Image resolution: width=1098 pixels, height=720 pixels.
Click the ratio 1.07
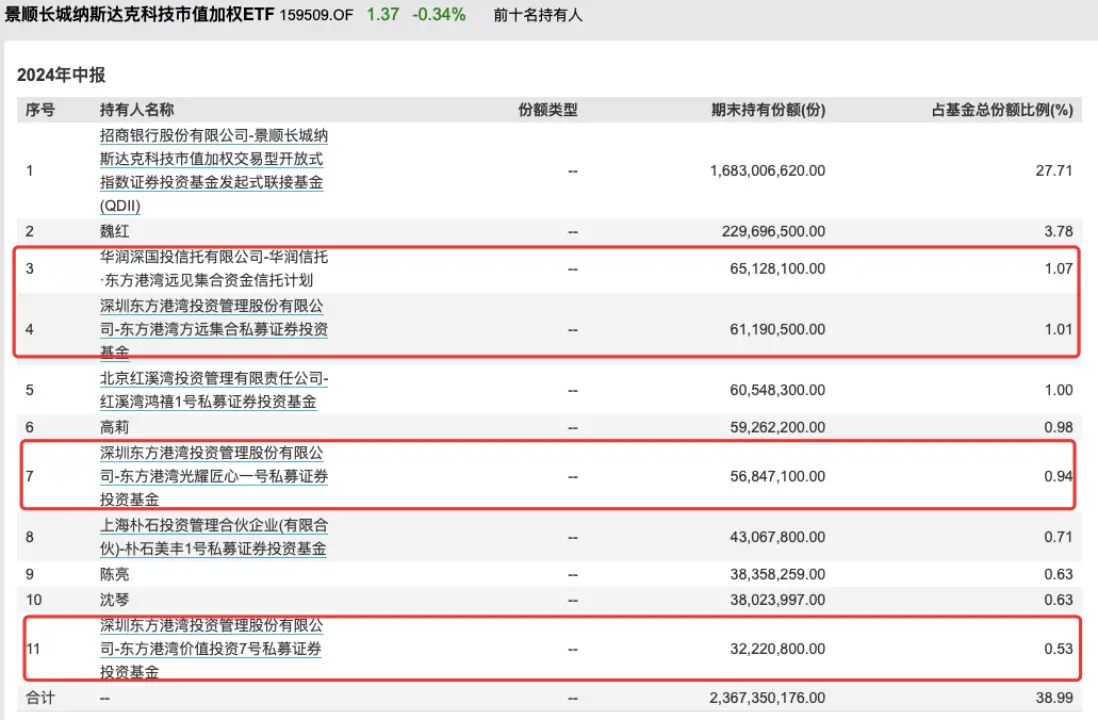click(x=1058, y=268)
